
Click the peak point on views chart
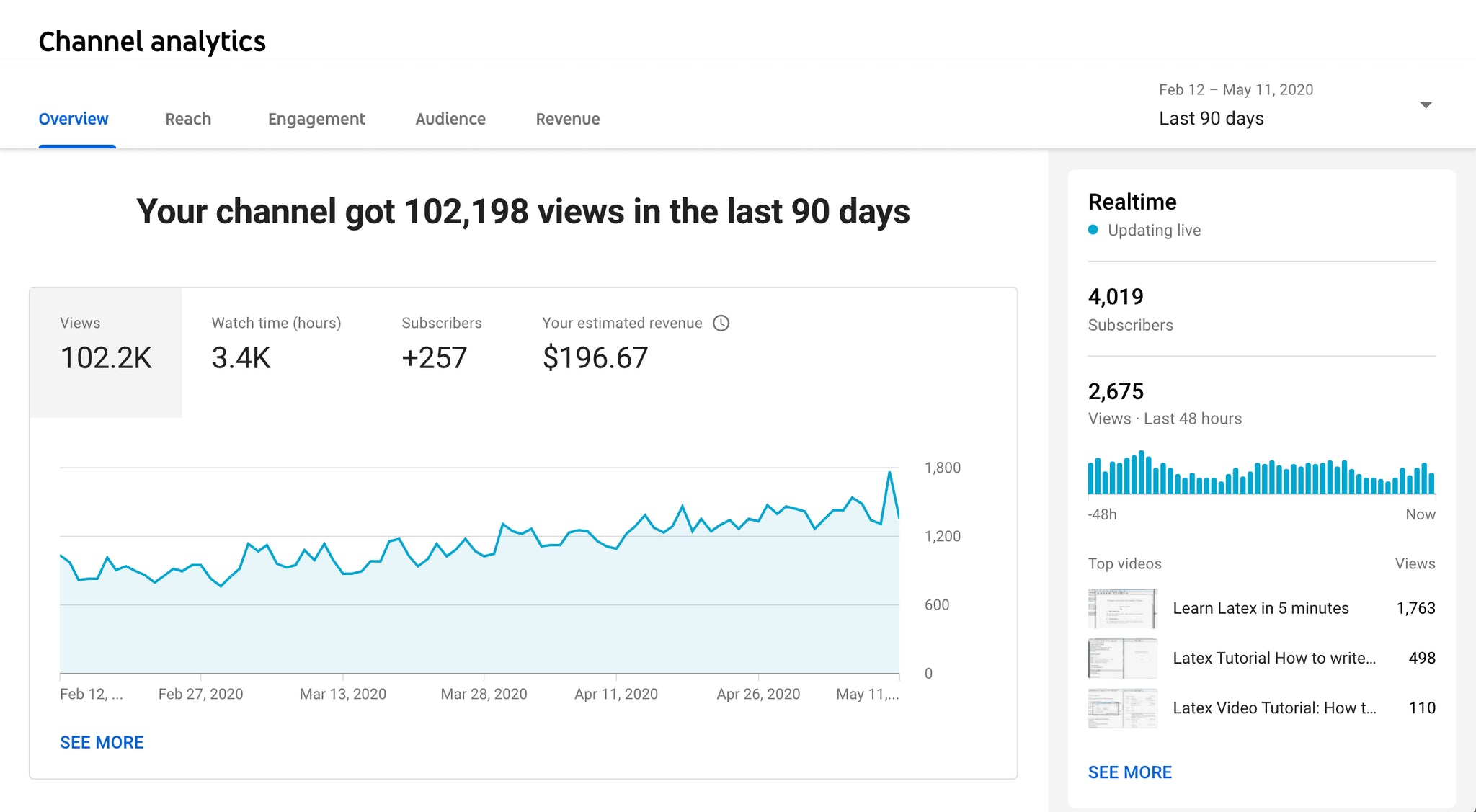889,473
